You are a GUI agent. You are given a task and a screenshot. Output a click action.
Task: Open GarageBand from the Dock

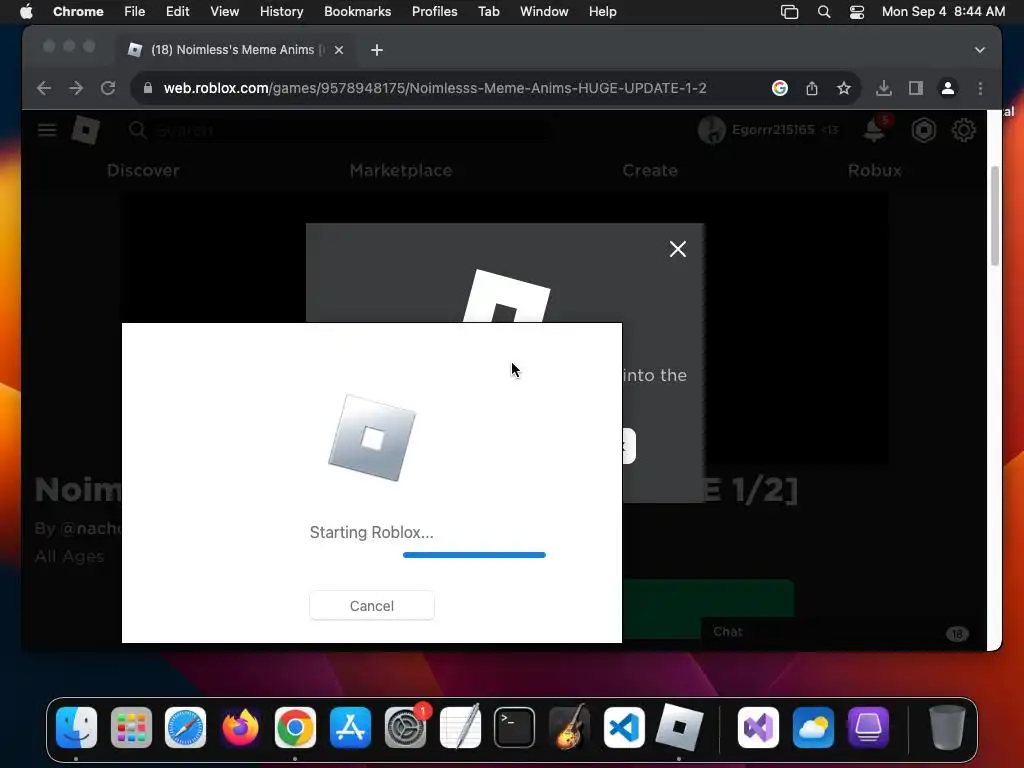coord(569,727)
